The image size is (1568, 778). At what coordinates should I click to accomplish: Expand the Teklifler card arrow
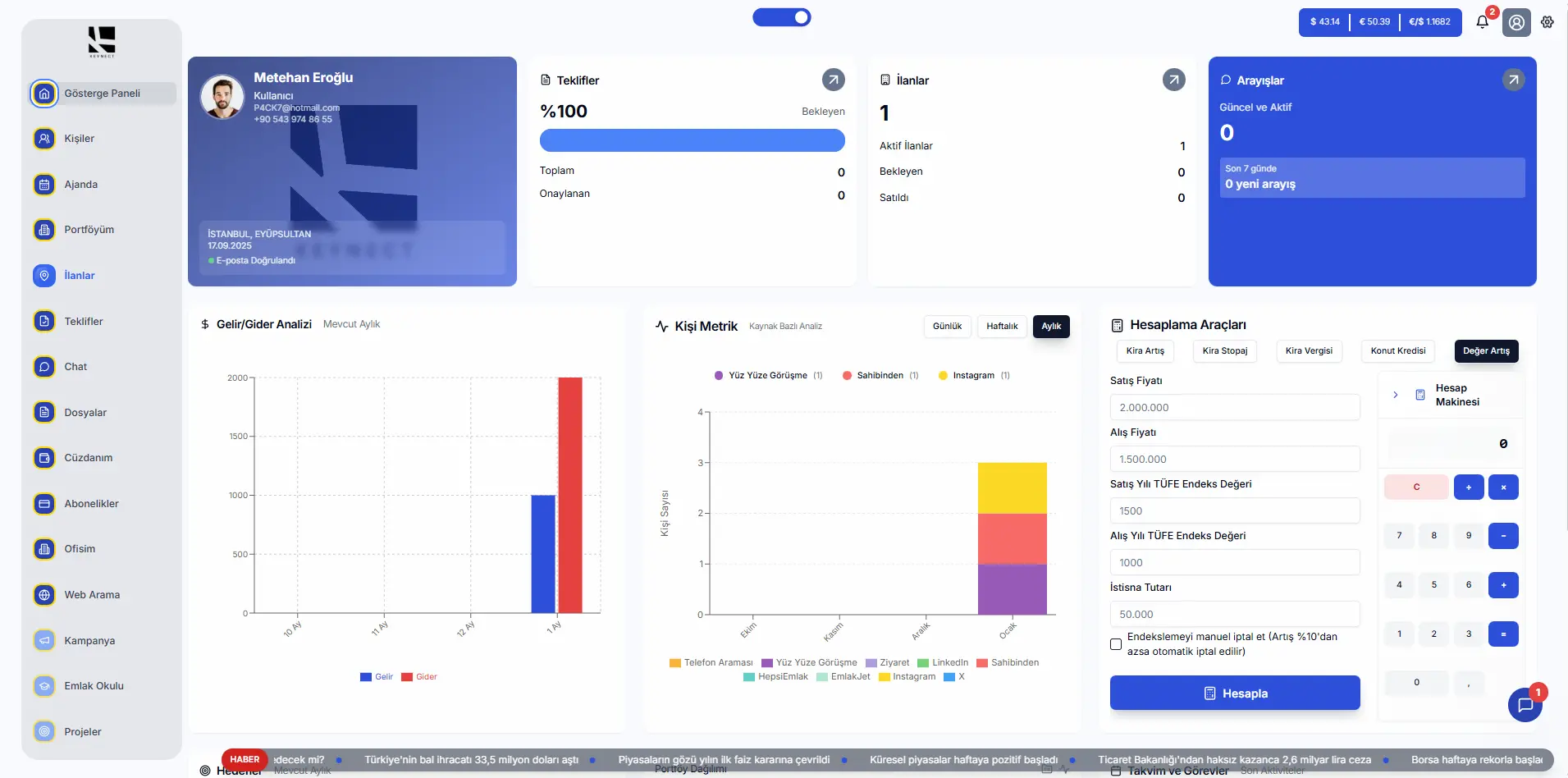(833, 80)
